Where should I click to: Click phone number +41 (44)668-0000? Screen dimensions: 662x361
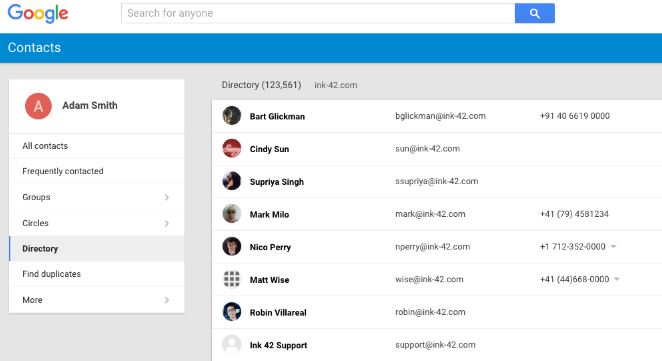tap(574, 280)
